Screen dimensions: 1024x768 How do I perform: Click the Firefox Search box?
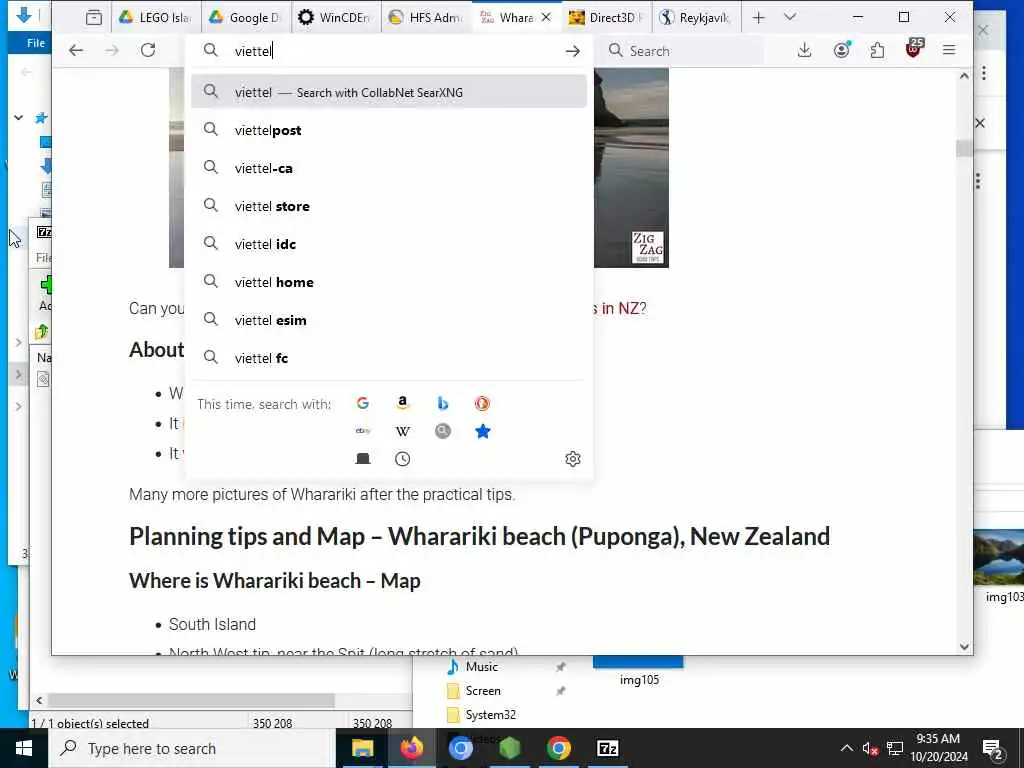(682, 51)
